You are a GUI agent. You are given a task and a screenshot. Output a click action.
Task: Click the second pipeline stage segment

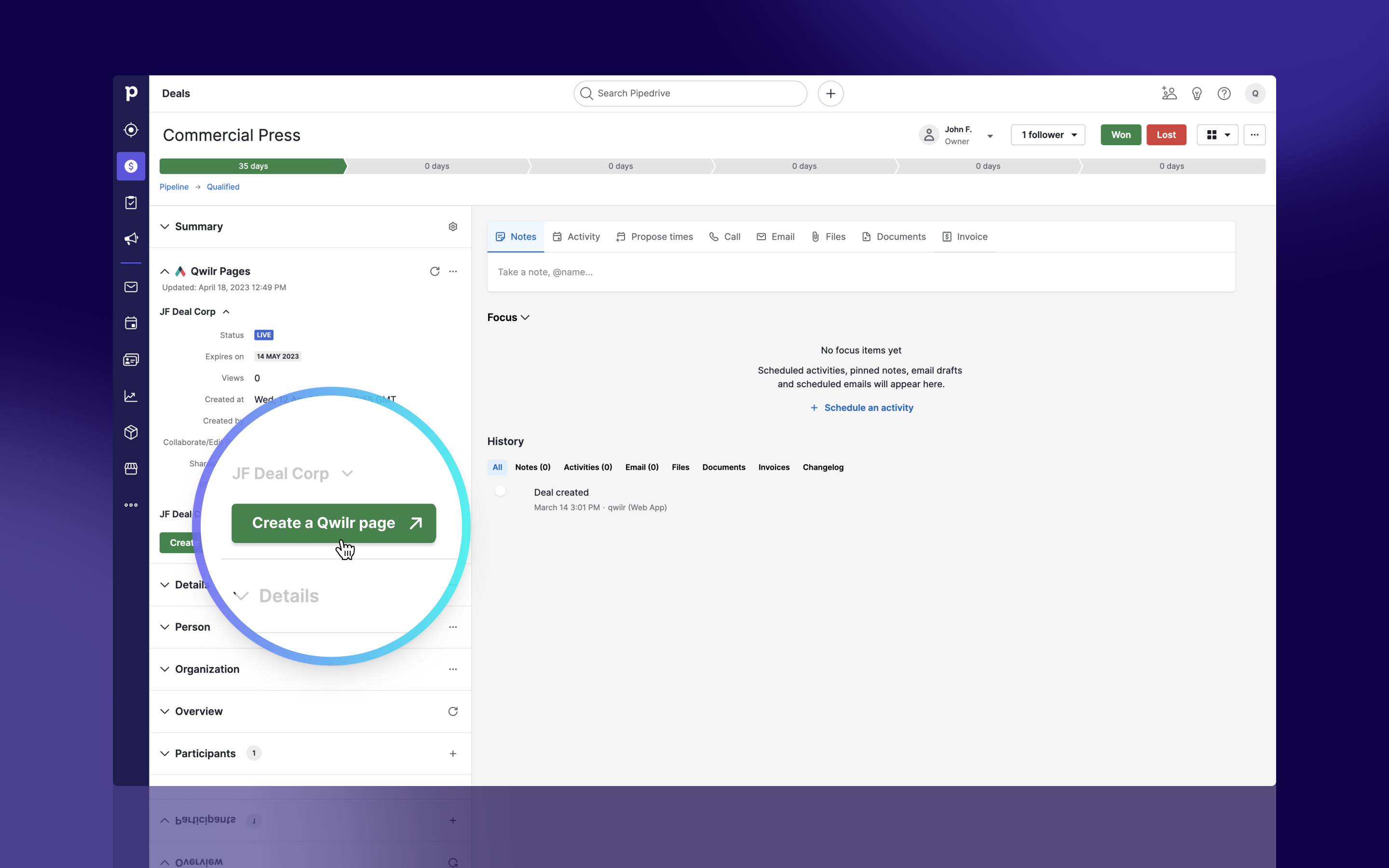(x=437, y=166)
